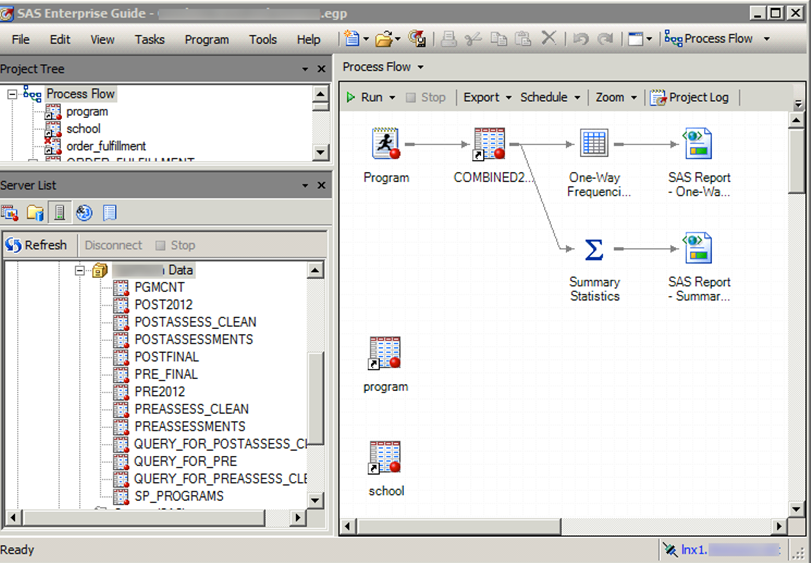The width and height of the screenshot is (811, 563).
Task: Open the Tasks menu
Action: coord(150,40)
